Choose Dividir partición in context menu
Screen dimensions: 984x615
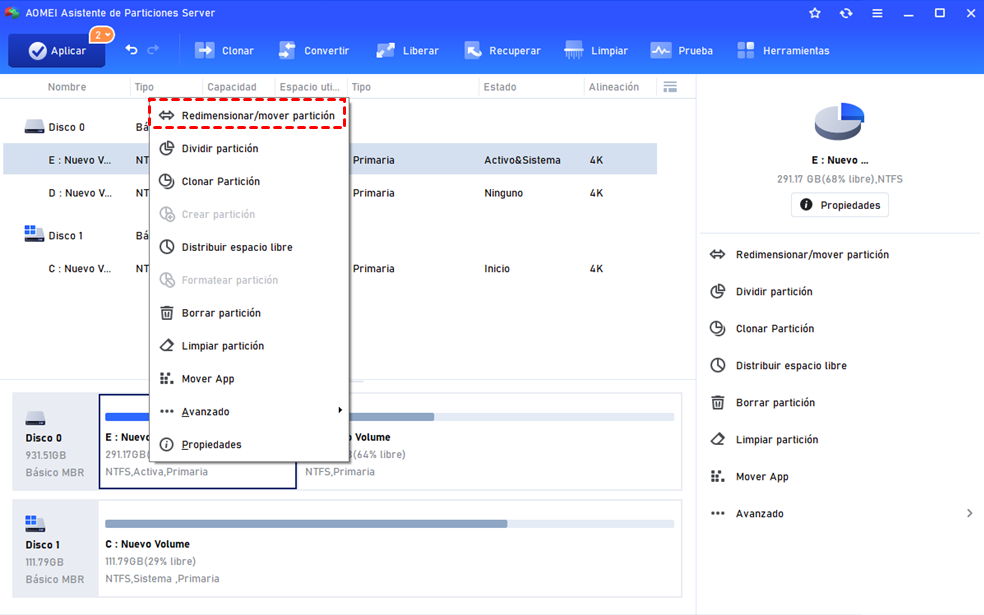pyautogui.click(x=249, y=149)
